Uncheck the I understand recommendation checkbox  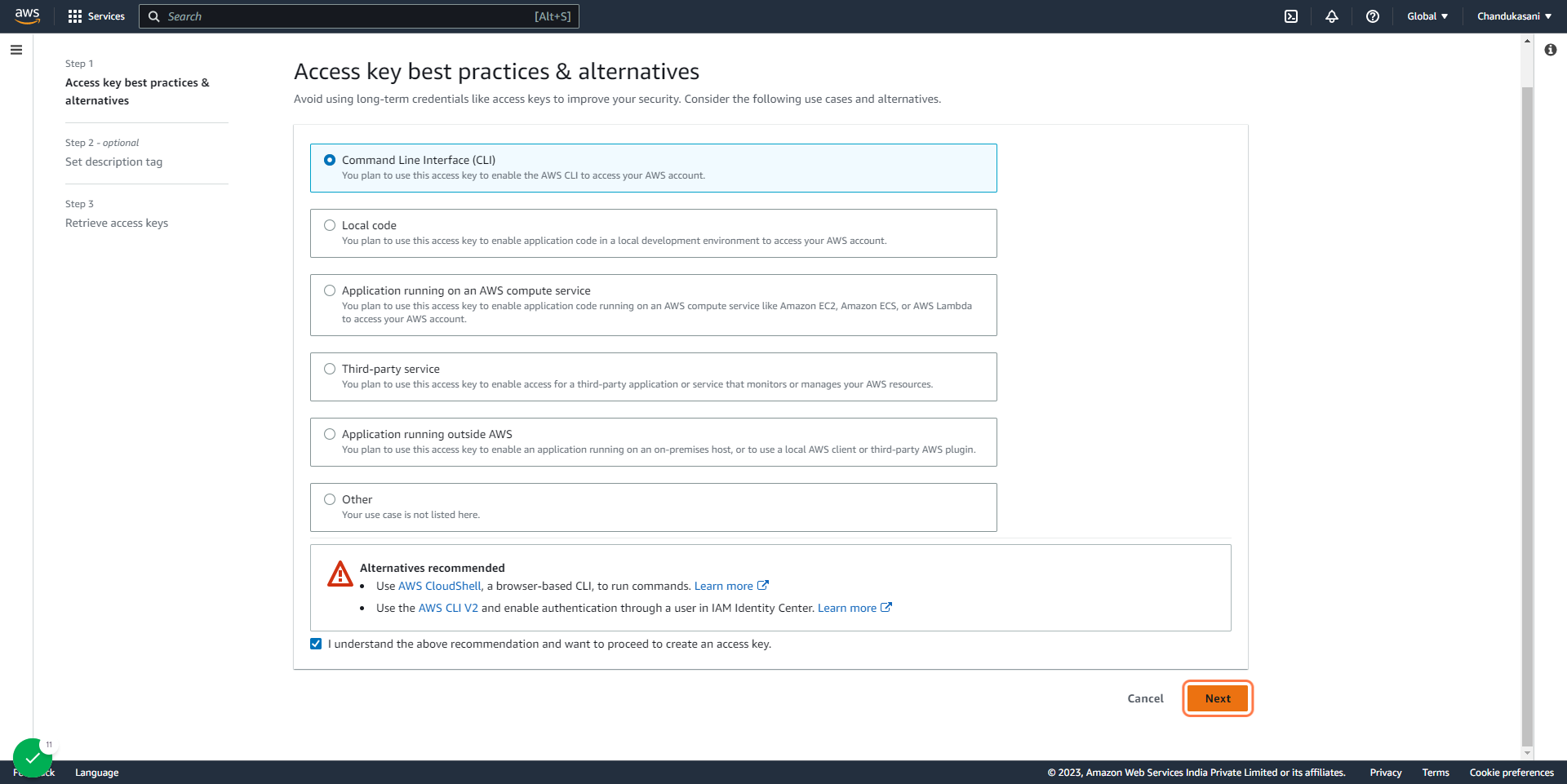click(316, 644)
